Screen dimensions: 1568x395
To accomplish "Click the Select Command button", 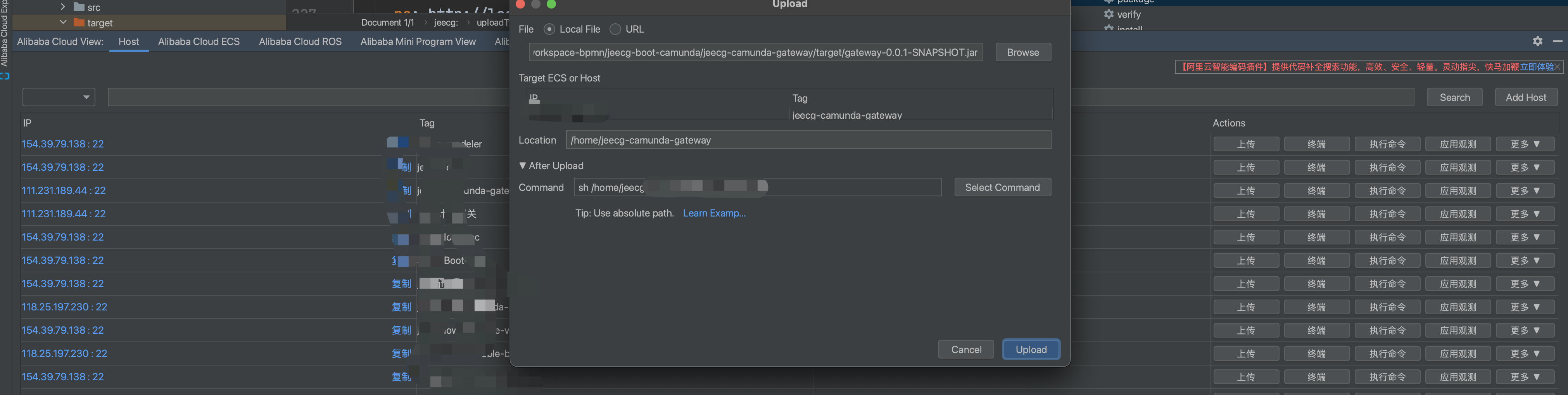I will pyautogui.click(x=1003, y=188).
